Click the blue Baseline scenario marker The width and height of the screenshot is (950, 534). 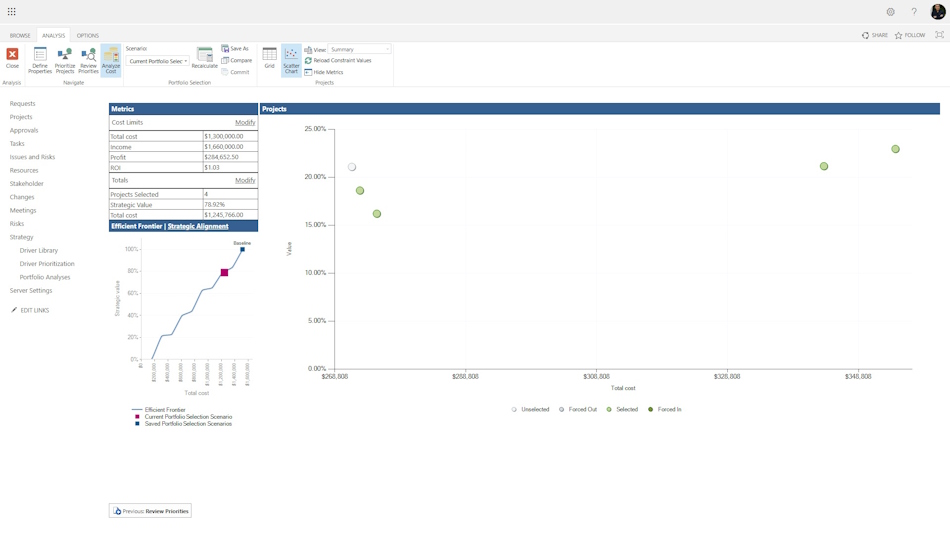click(x=242, y=249)
